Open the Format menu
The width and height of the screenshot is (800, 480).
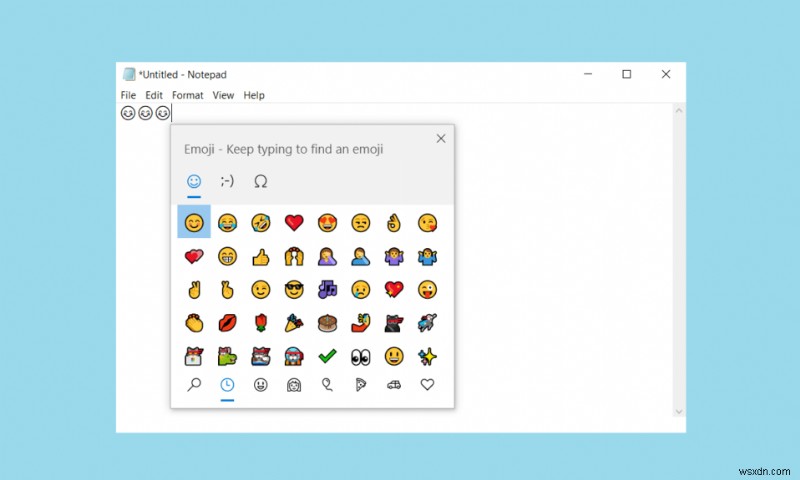coord(187,95)
